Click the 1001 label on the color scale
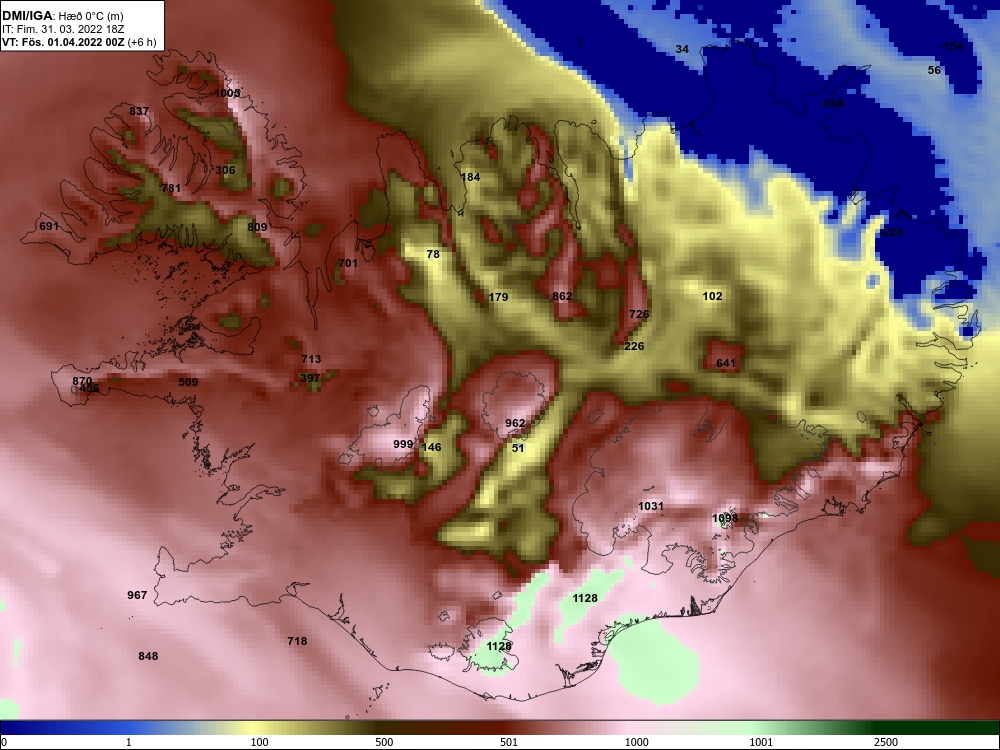 (x=761, y=742)
